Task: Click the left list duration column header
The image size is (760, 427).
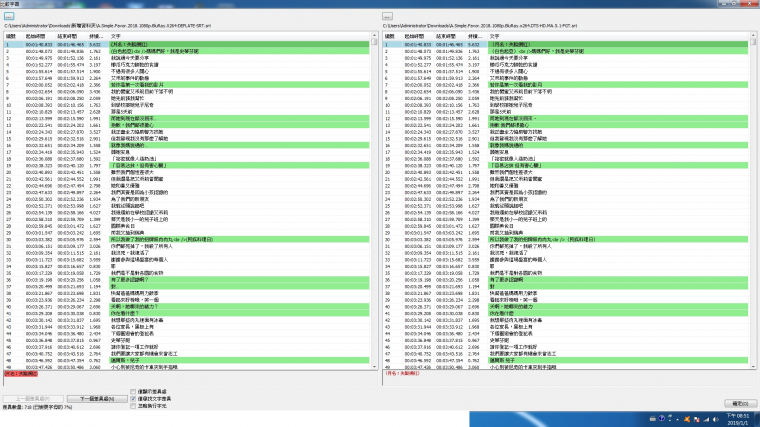Action: pyautogui.click(x=98, y=36)
